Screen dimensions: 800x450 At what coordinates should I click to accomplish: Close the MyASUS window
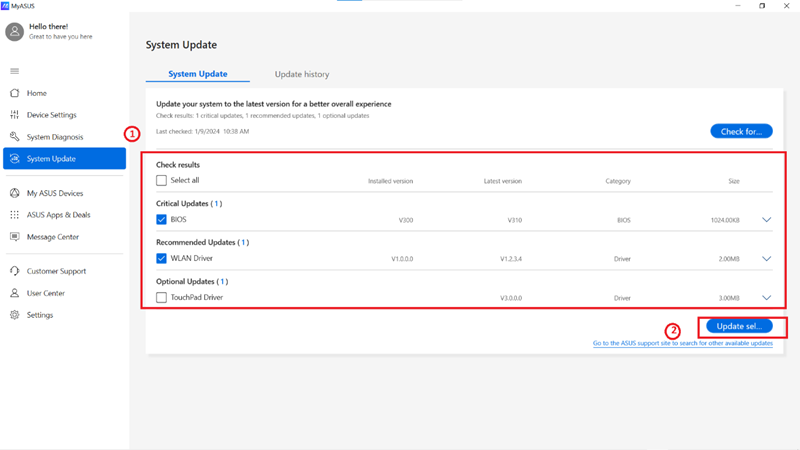(787, 6)
